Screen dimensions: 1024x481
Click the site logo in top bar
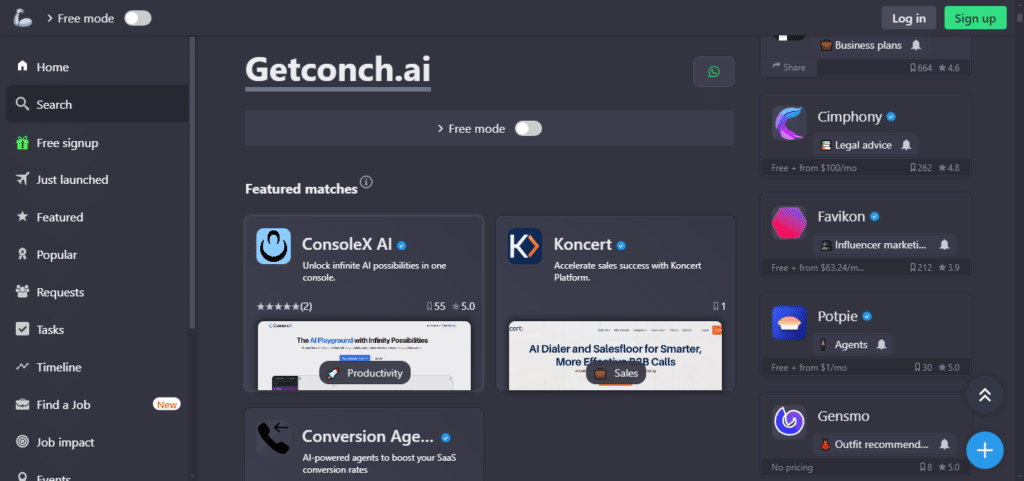(x=22, y=18)
